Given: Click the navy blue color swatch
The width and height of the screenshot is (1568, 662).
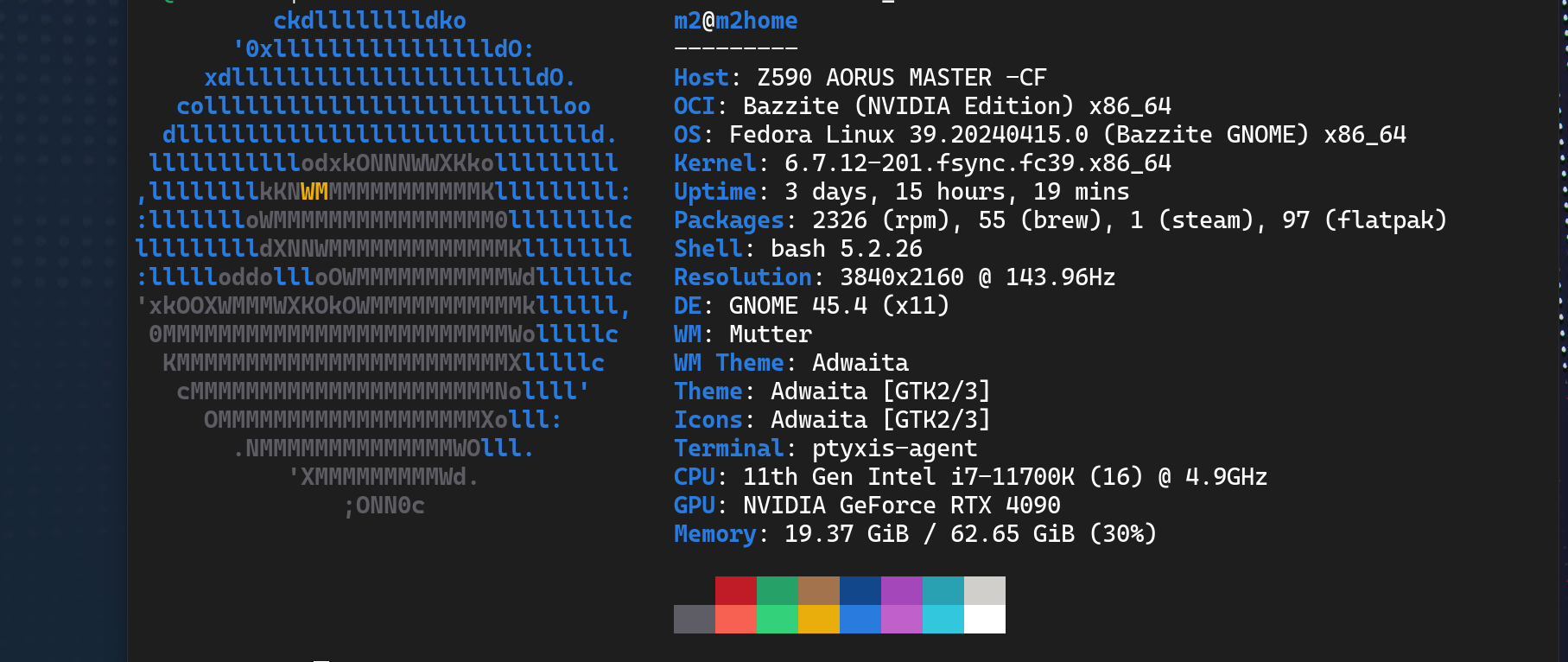Looking at the screenshot, I should [860, 591].
